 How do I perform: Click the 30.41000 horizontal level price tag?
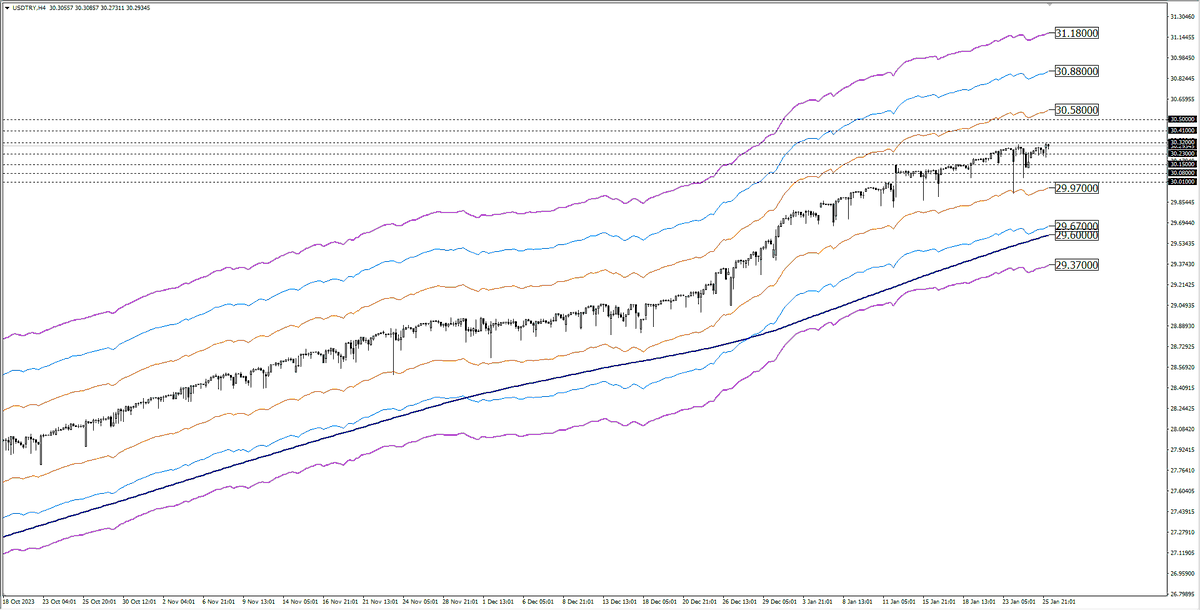[1183, 131]
